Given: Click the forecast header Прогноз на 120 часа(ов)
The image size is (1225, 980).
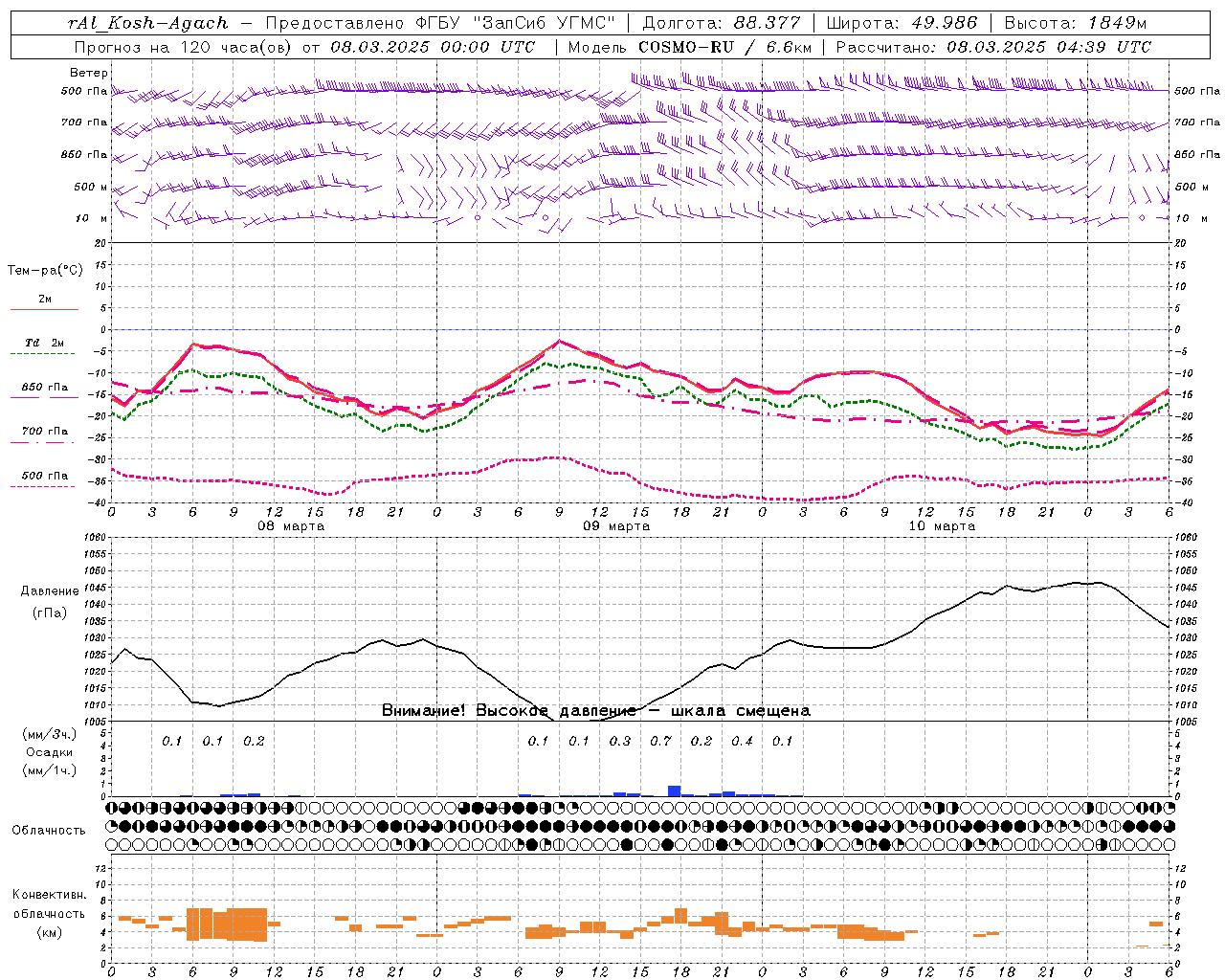Looking at the screenshot, I should tap(184, 47).
